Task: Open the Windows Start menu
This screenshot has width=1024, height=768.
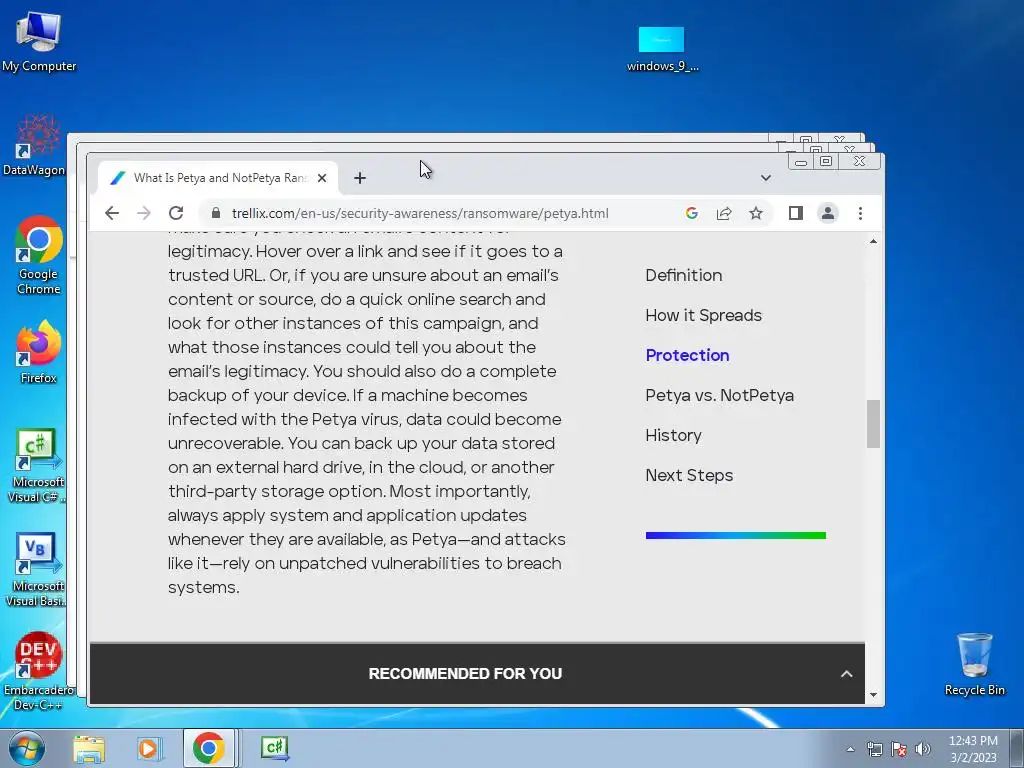Action: (27, 748)
